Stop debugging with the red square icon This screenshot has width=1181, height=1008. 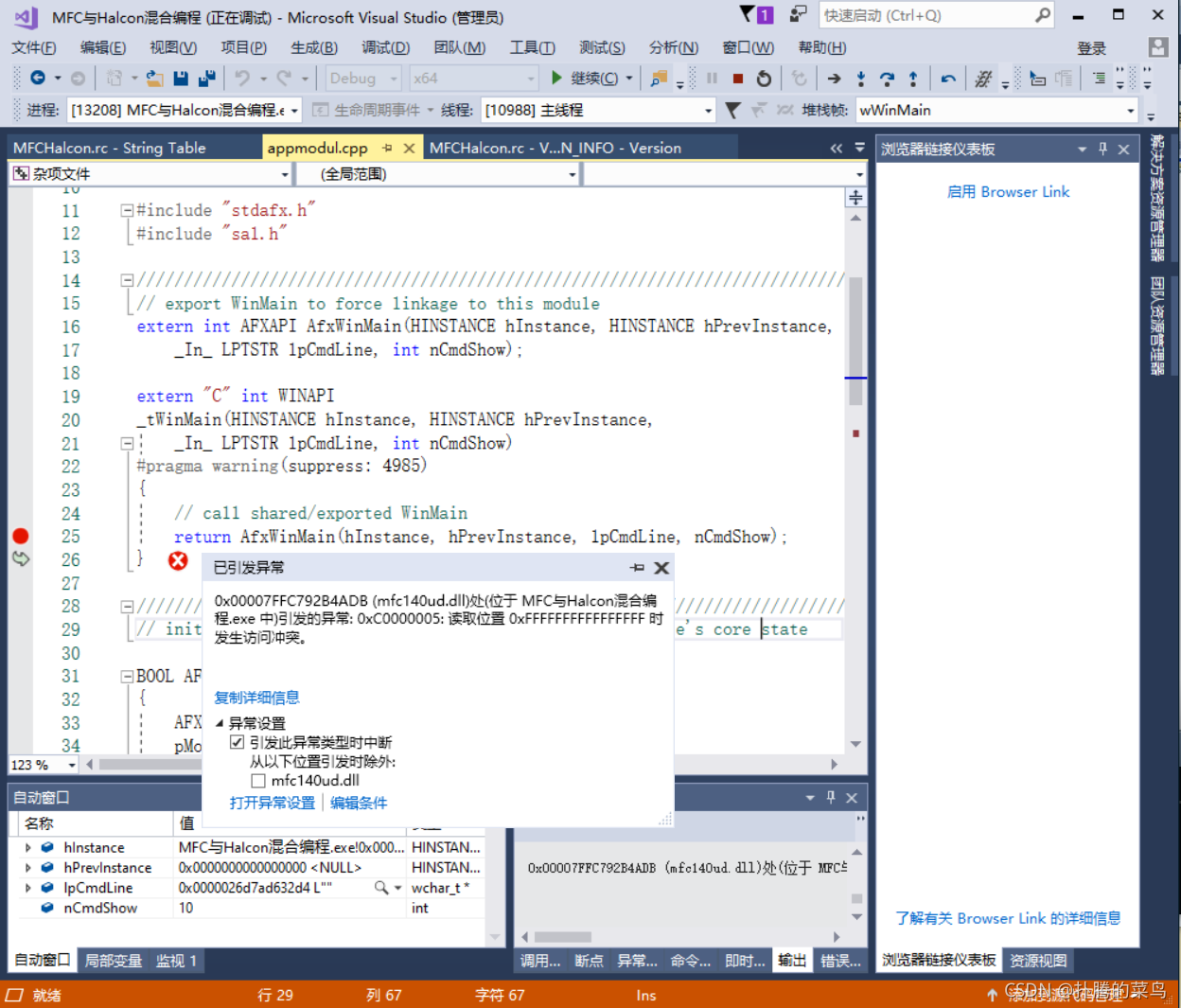point(738,79)
